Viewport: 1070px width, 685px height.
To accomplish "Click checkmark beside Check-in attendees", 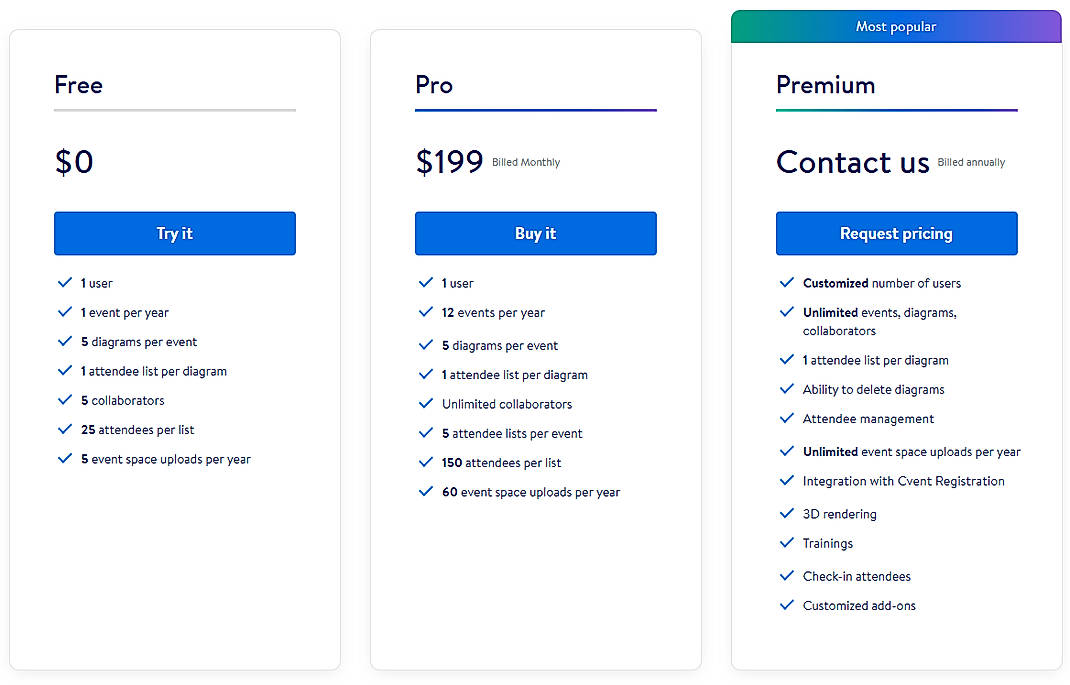I will click(786, 576).
